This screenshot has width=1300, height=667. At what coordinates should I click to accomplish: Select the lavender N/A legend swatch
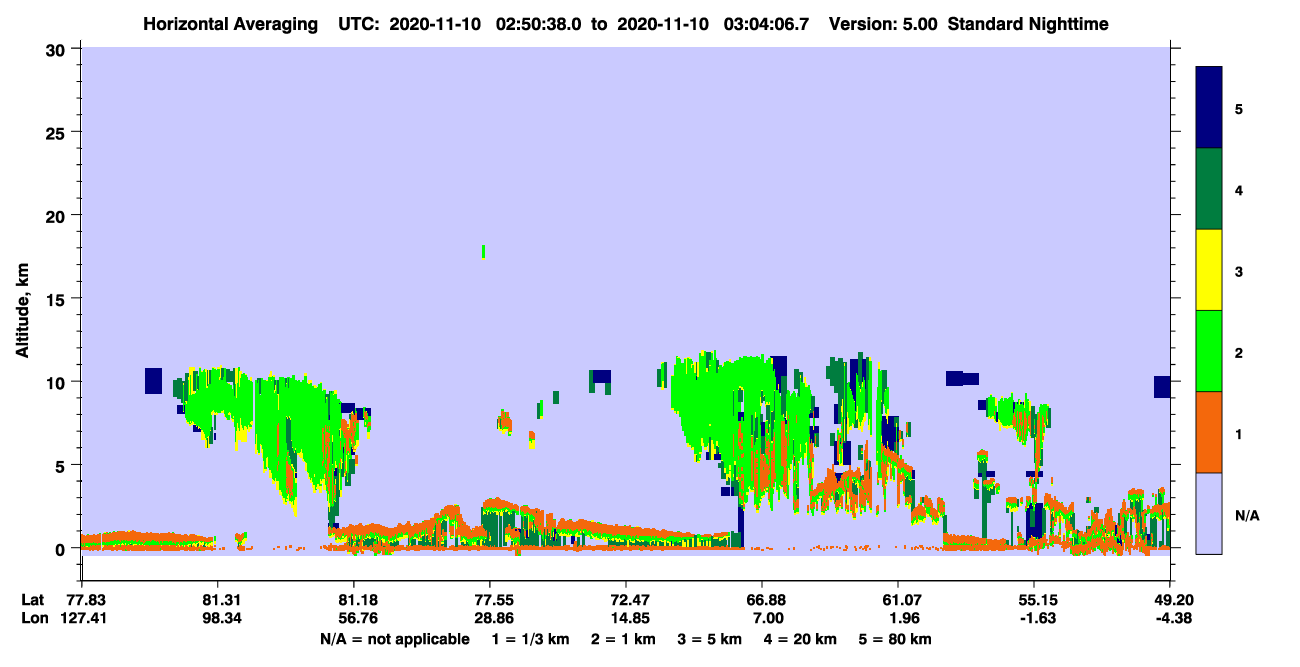1209,512
